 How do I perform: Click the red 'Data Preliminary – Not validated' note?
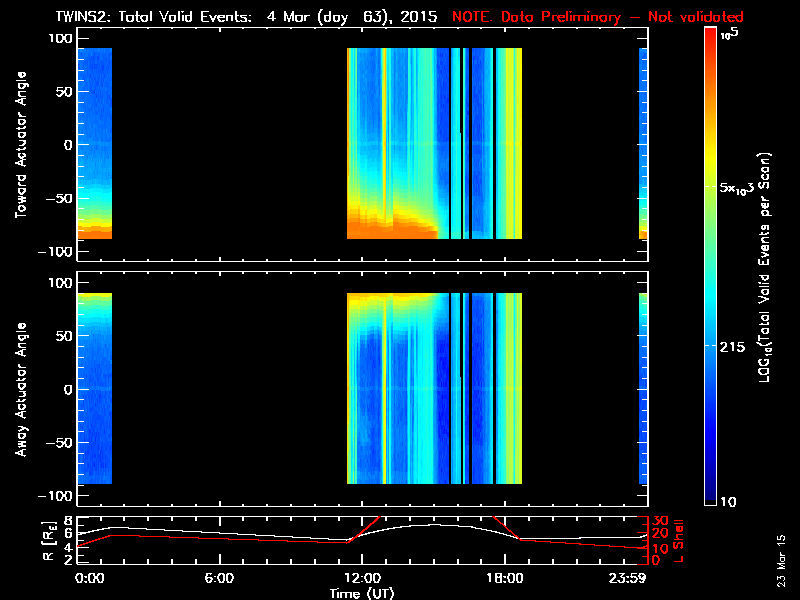598,16
